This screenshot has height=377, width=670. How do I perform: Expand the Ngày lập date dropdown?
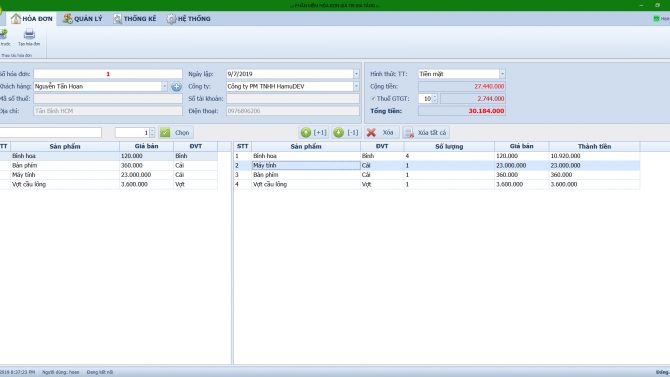(x=356, y=74)
